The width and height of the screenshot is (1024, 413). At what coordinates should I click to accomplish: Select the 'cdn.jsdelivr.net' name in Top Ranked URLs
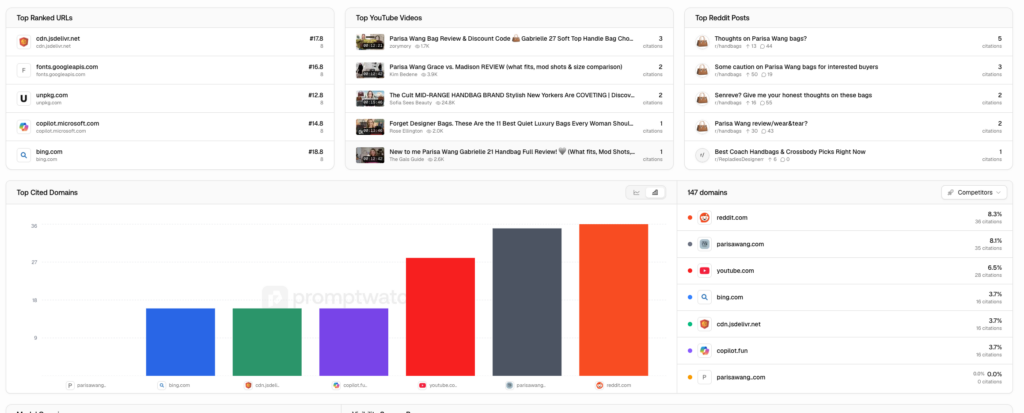tap(57, 39)
